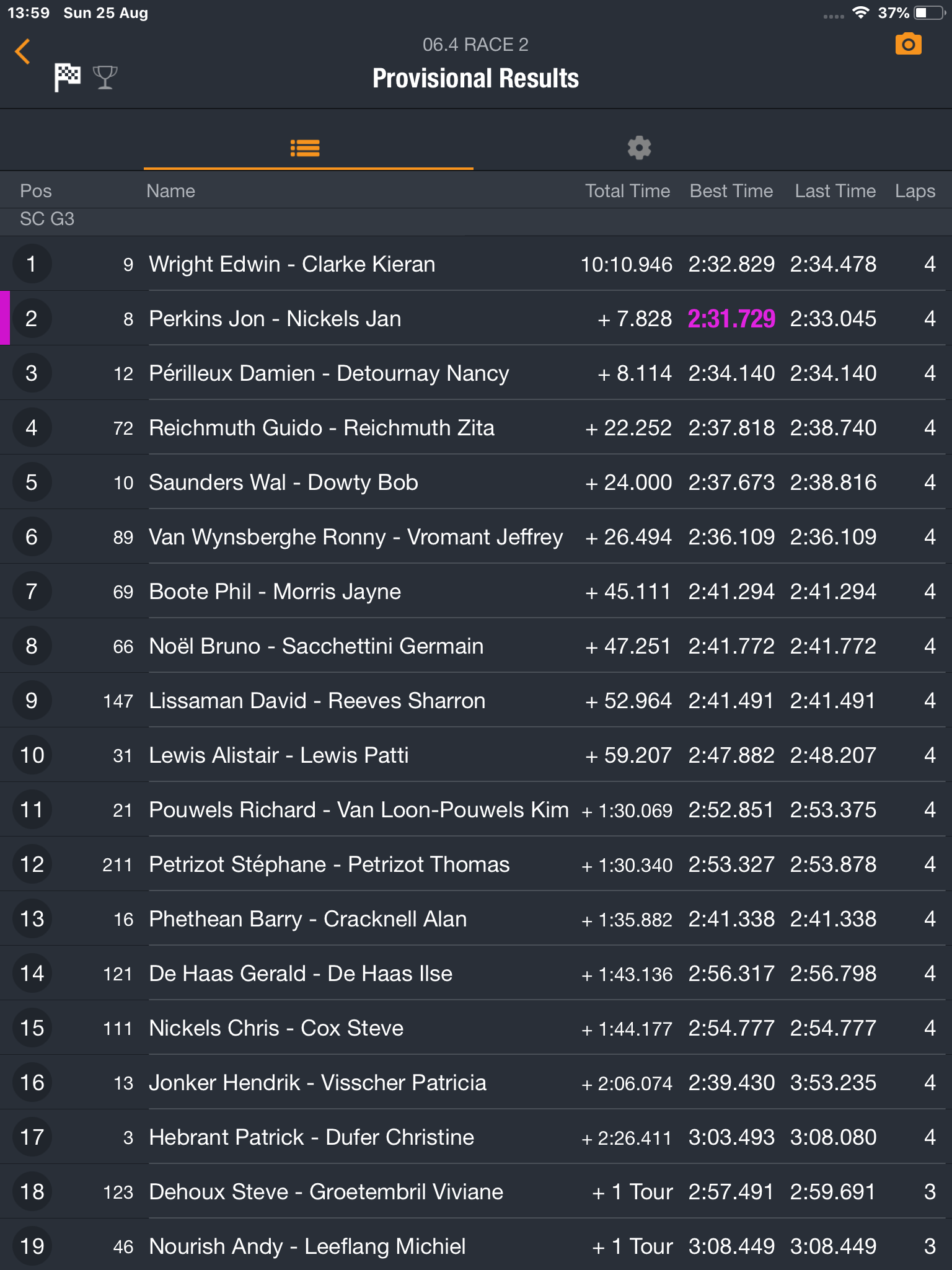Tap the 13:59 clock in status bar
The width and height of the screenshot is (952, 1270).
(29, 13)
